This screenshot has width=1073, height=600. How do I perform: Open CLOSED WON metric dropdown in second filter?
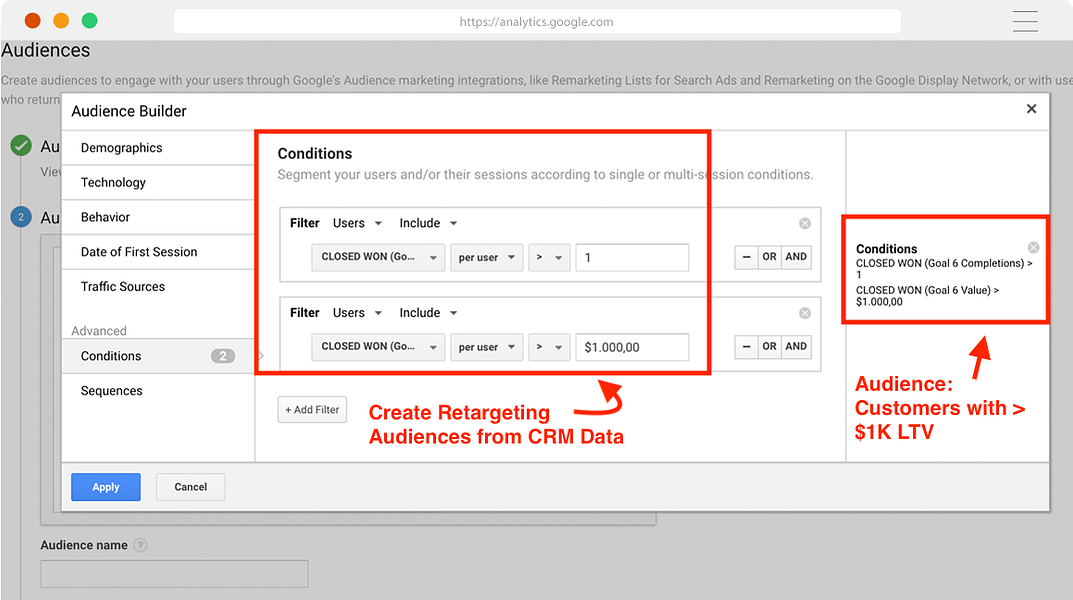378,347
